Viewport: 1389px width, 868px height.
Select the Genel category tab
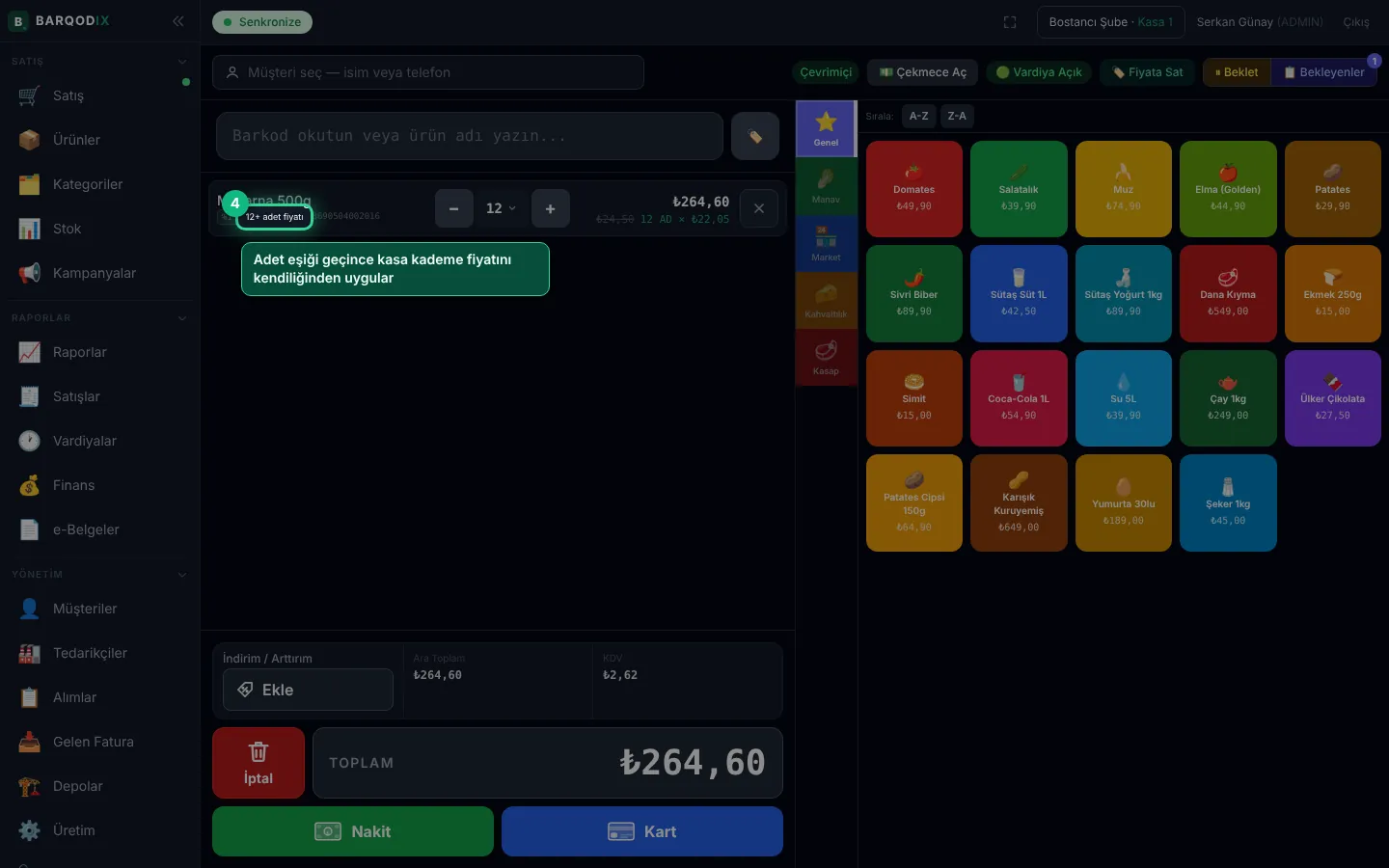pos(826,128)
